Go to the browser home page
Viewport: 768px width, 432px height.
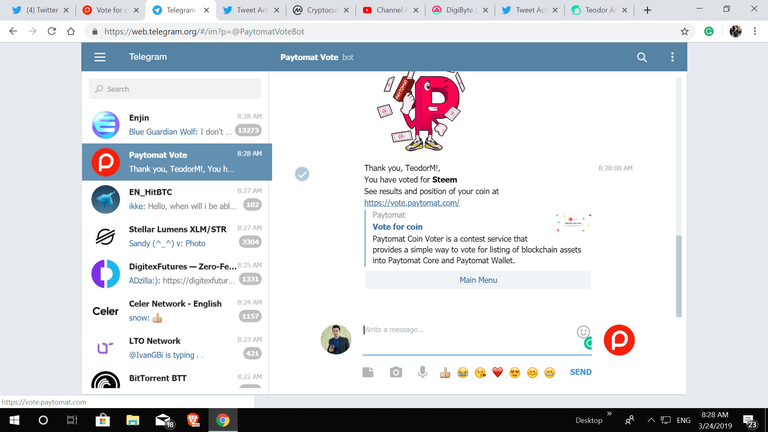pyautogui.click(x=71, y=31)
